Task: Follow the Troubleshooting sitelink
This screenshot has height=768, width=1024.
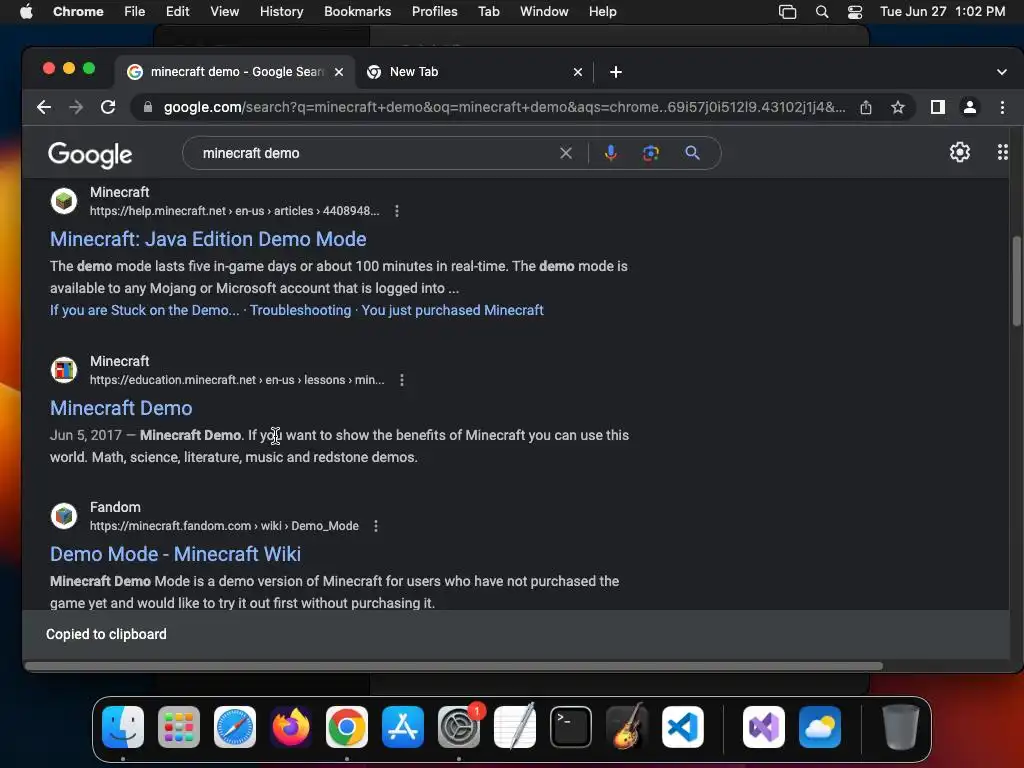Action: (x=300, y=310)
